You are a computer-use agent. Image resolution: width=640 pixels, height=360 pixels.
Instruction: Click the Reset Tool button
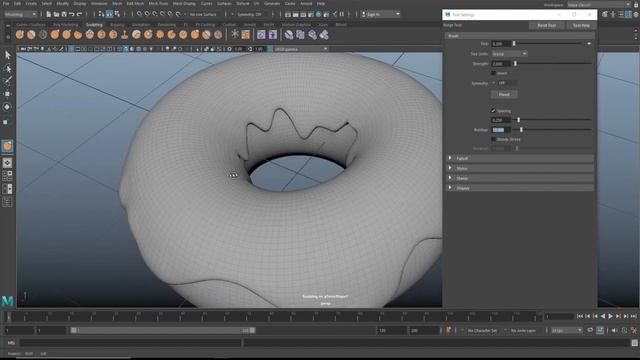(547, 25)
